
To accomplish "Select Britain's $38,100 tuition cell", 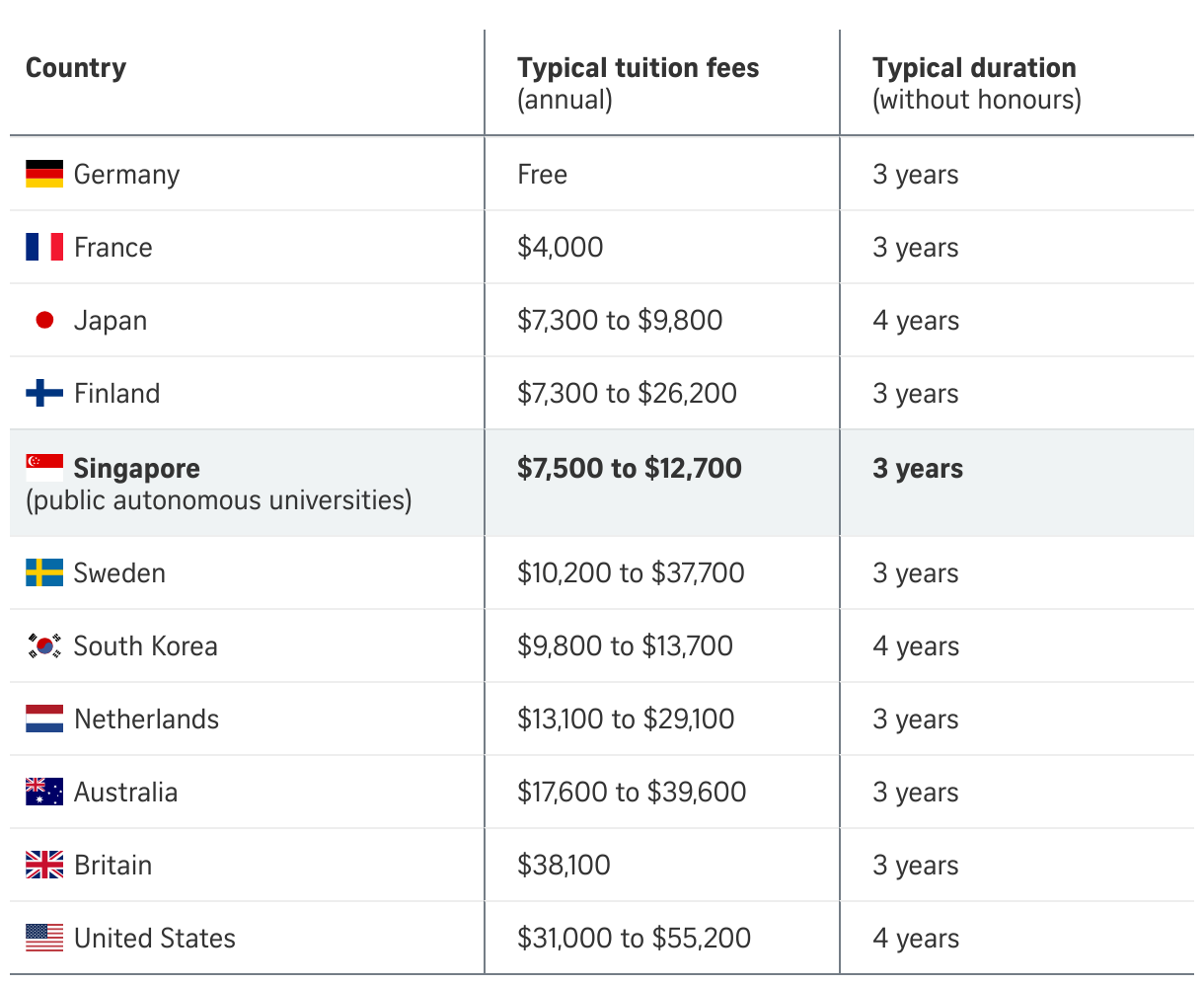I will (x=564, y=866).
